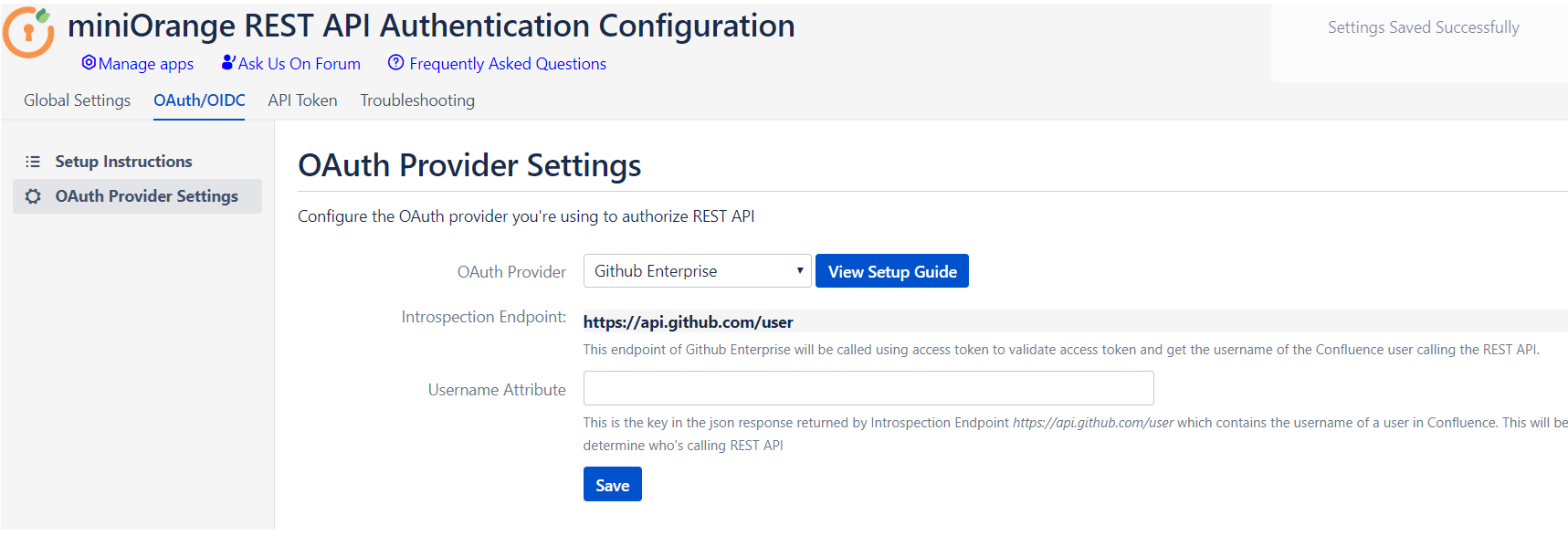Switch to the API Token tab
1568x557 pixels.
tap(302, 100)
